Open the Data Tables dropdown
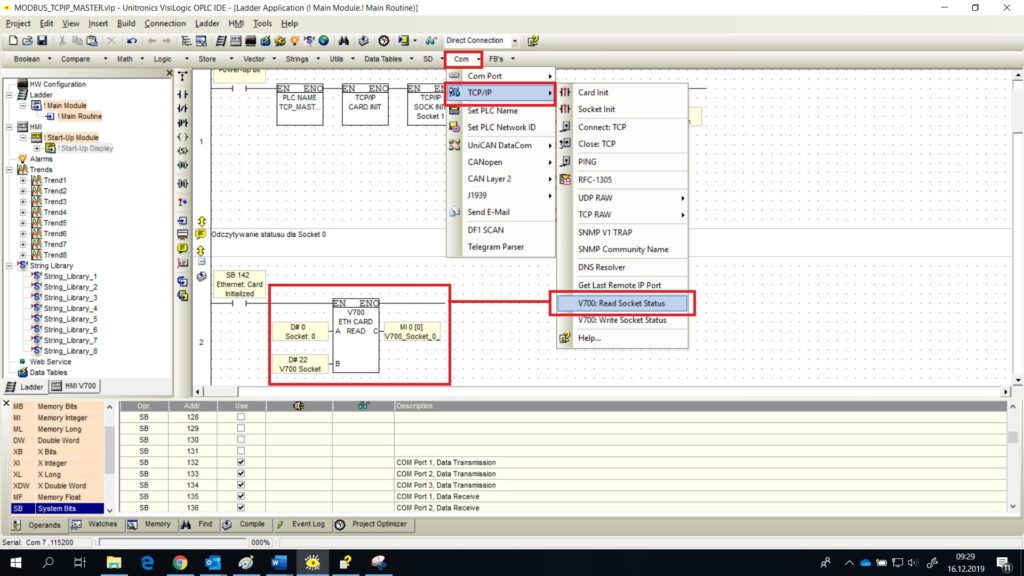 389,59
